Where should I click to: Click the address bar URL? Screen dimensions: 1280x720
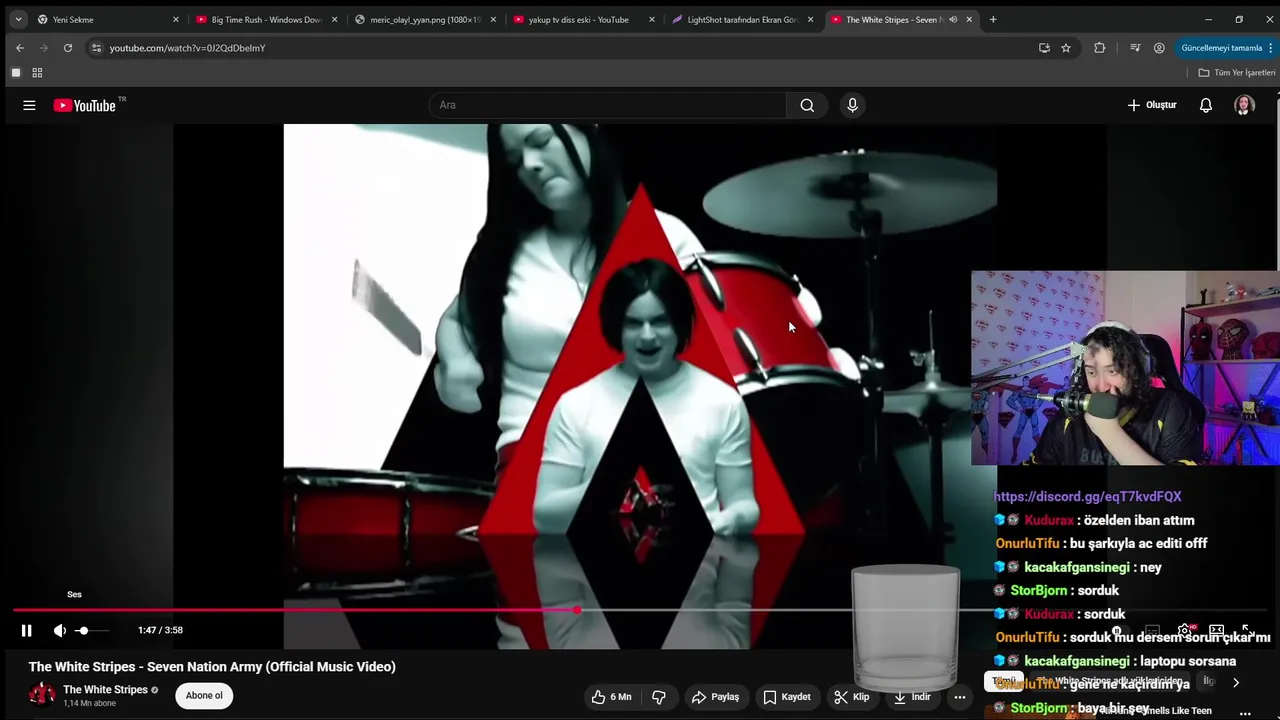187,48
